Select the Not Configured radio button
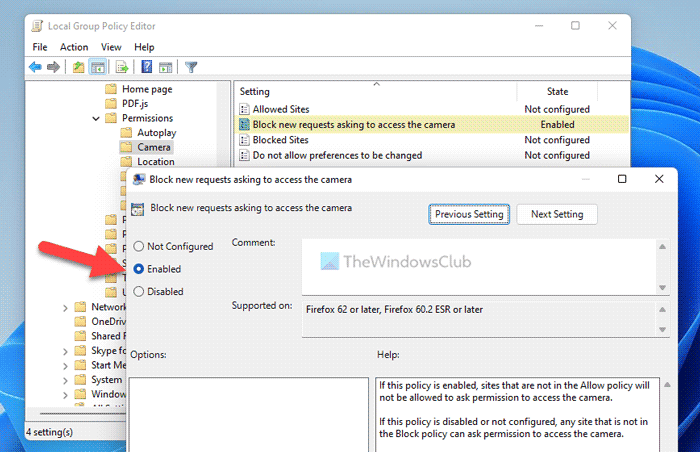Viewport: 700px width, 452px height. click(x=139, y=247)
